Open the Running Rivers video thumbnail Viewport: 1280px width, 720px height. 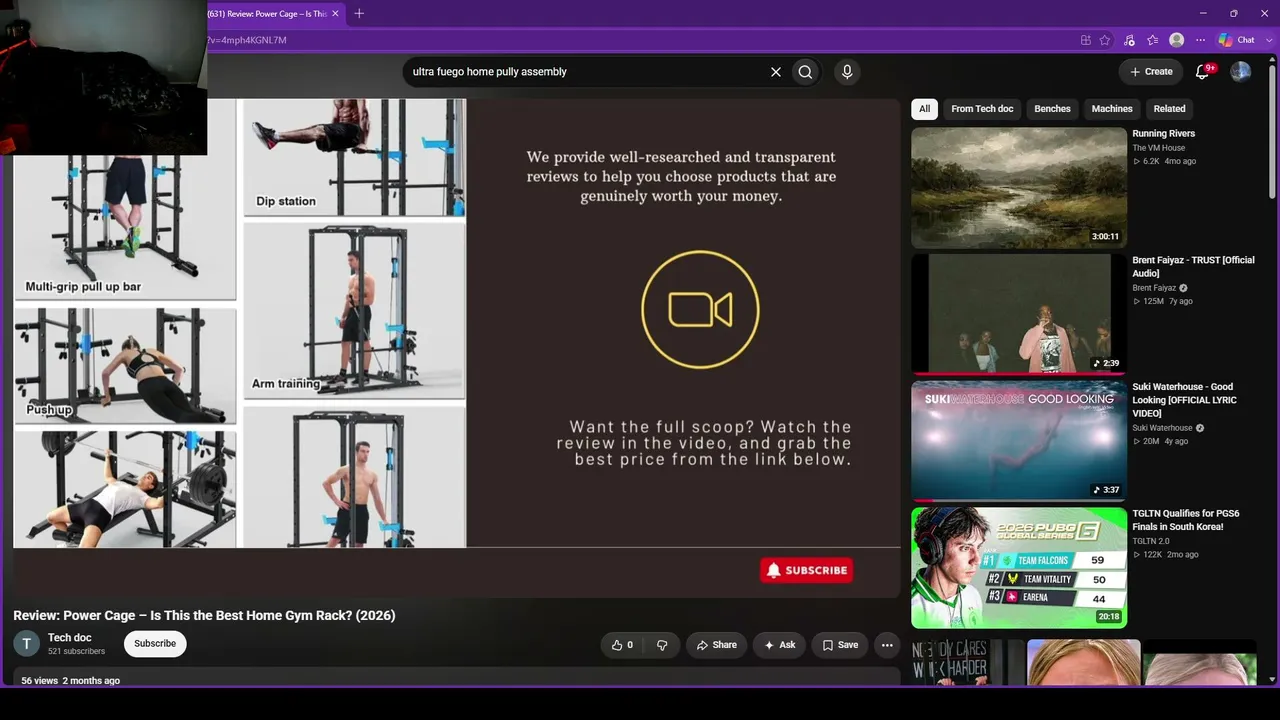1018,187
